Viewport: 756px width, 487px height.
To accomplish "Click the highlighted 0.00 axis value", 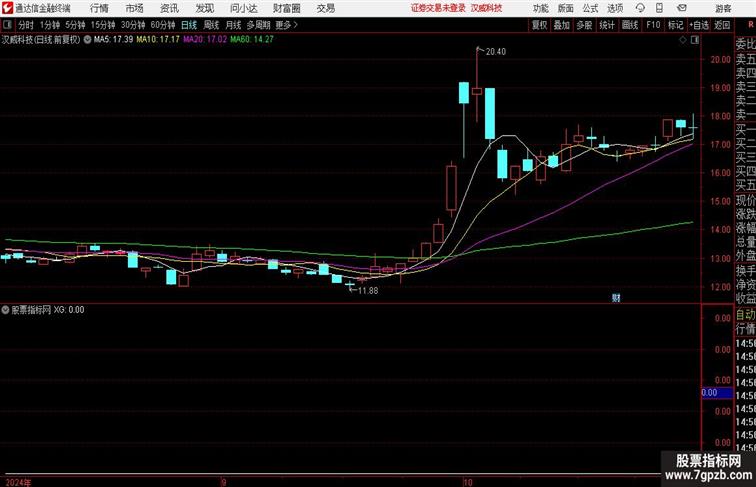I will (x=716, y=393).
